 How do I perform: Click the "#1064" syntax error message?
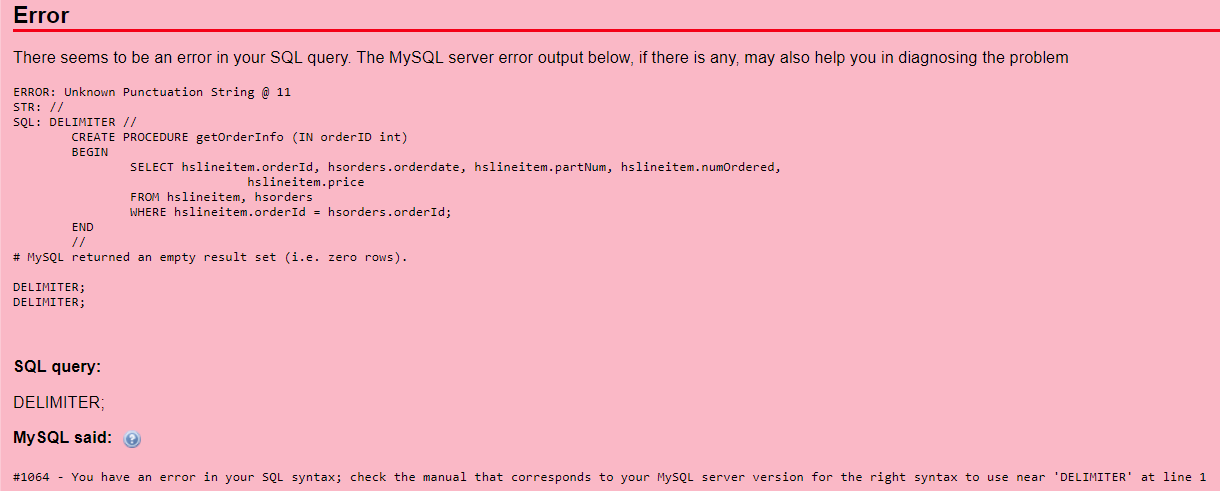(x=610, y=477)
